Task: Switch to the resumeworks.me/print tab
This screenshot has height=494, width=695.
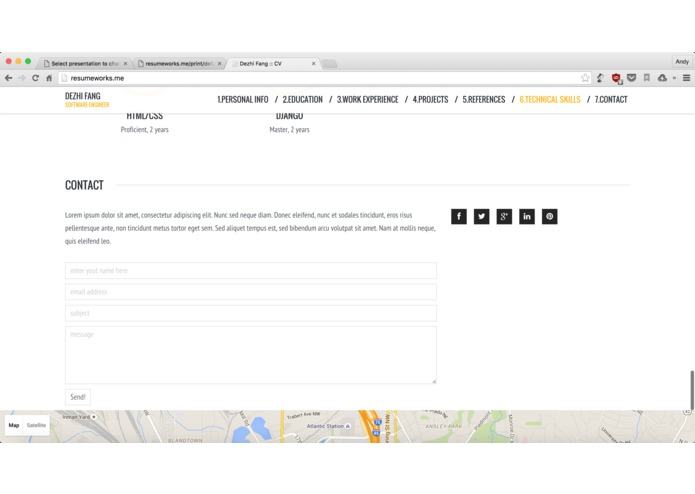Action: (x=177, y=63)
